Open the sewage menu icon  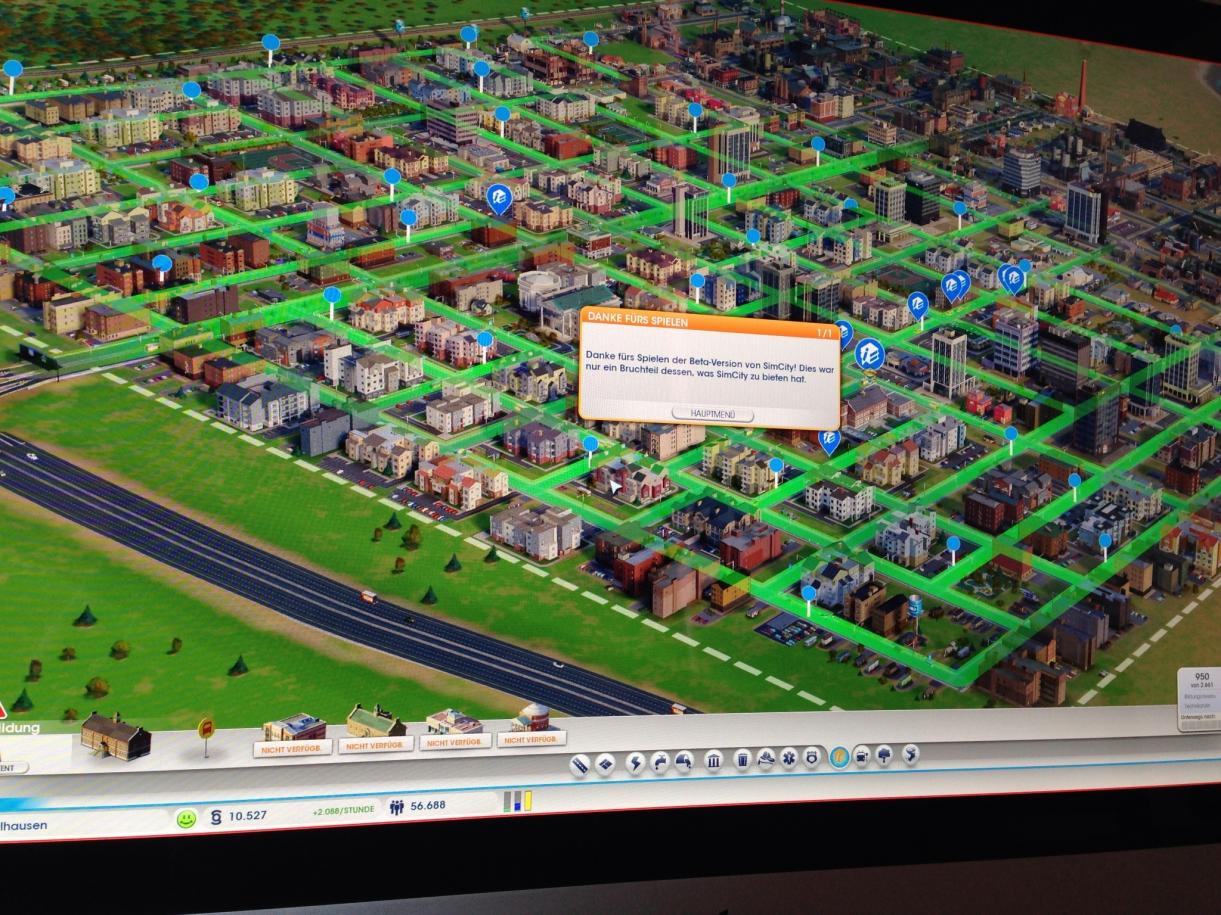coord(684,762)
